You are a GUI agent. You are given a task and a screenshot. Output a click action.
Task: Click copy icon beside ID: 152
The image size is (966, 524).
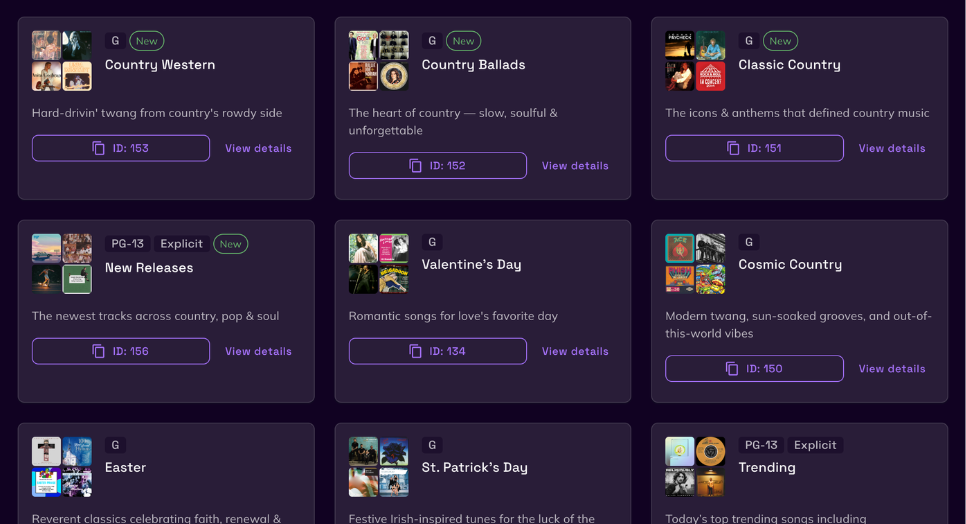click(416, 166)
